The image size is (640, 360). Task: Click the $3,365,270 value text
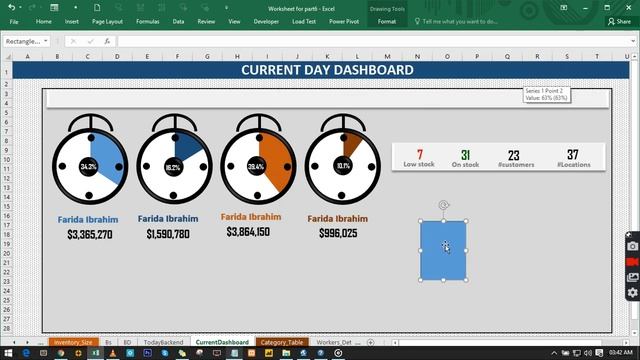click(90, 234)
